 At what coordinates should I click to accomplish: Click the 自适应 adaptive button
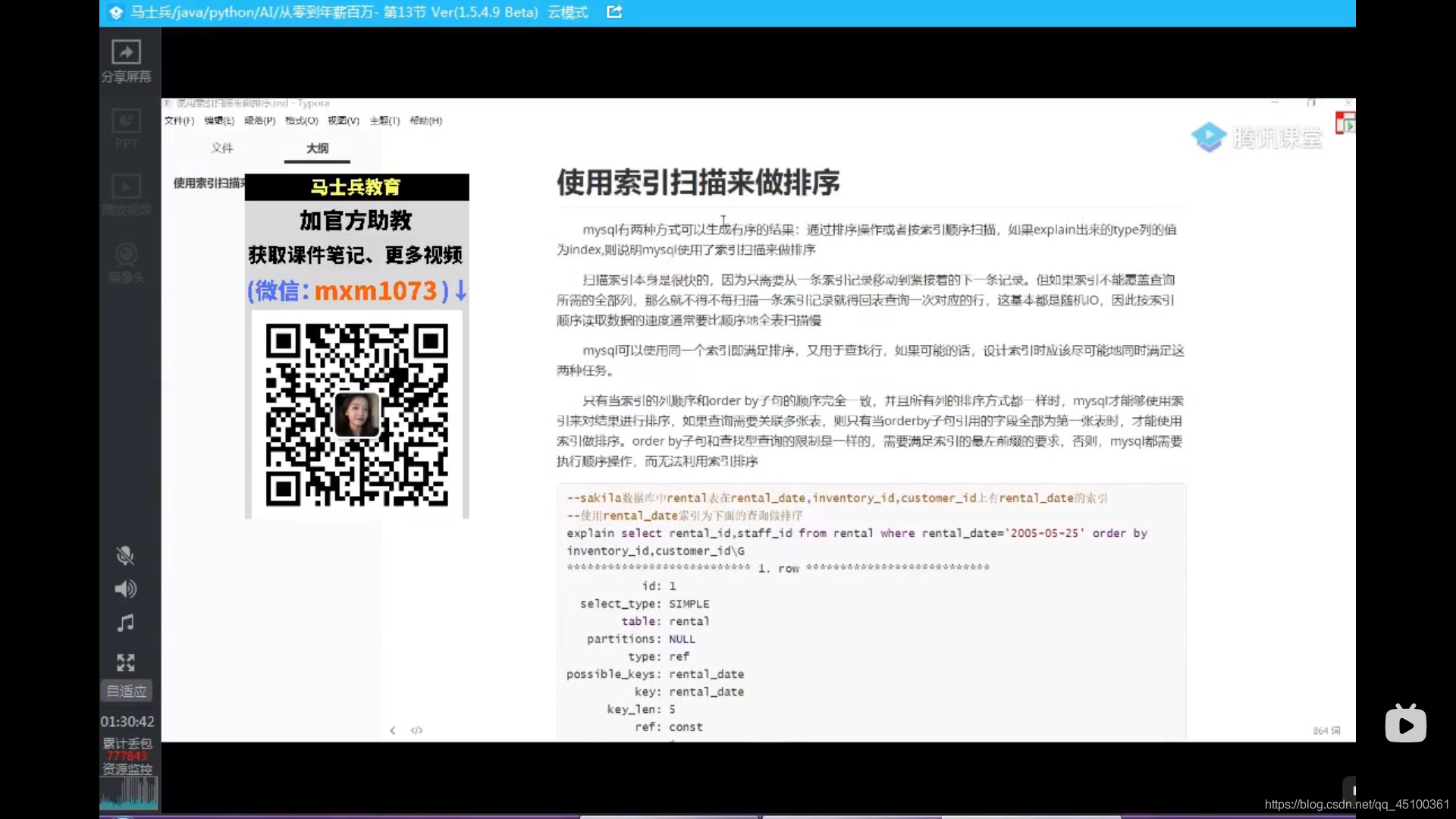(x=127, y=691)
